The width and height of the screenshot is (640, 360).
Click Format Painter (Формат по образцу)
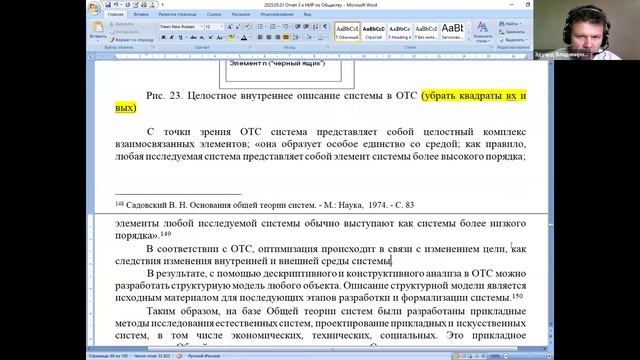click(132, 40)
